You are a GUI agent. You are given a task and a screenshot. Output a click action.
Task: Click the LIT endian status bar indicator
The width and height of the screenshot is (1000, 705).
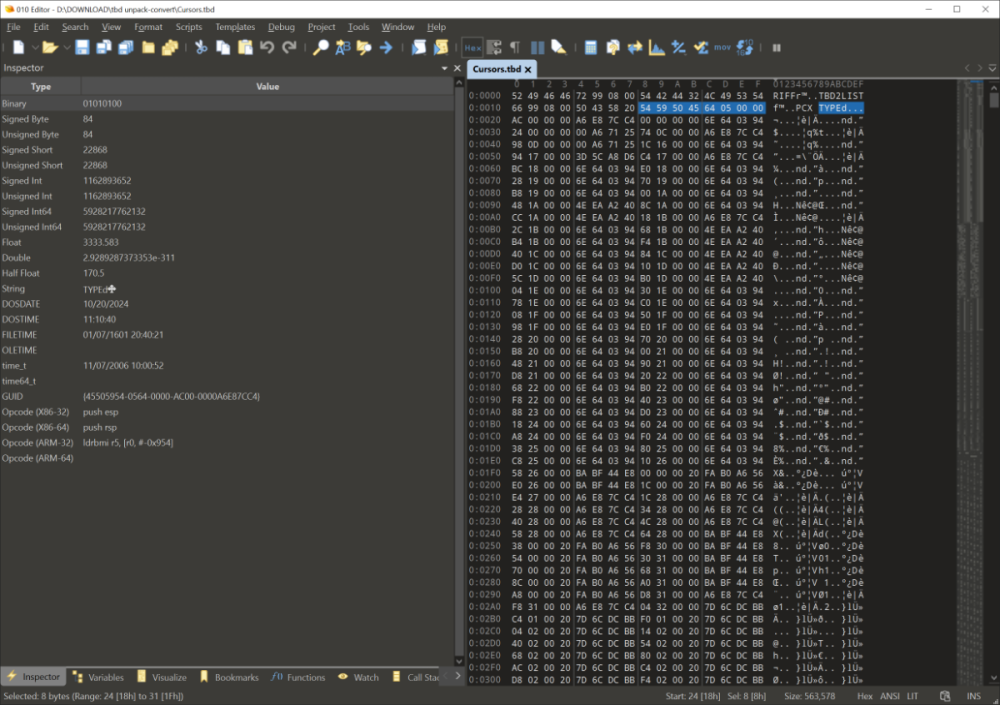tap(912, 696)
